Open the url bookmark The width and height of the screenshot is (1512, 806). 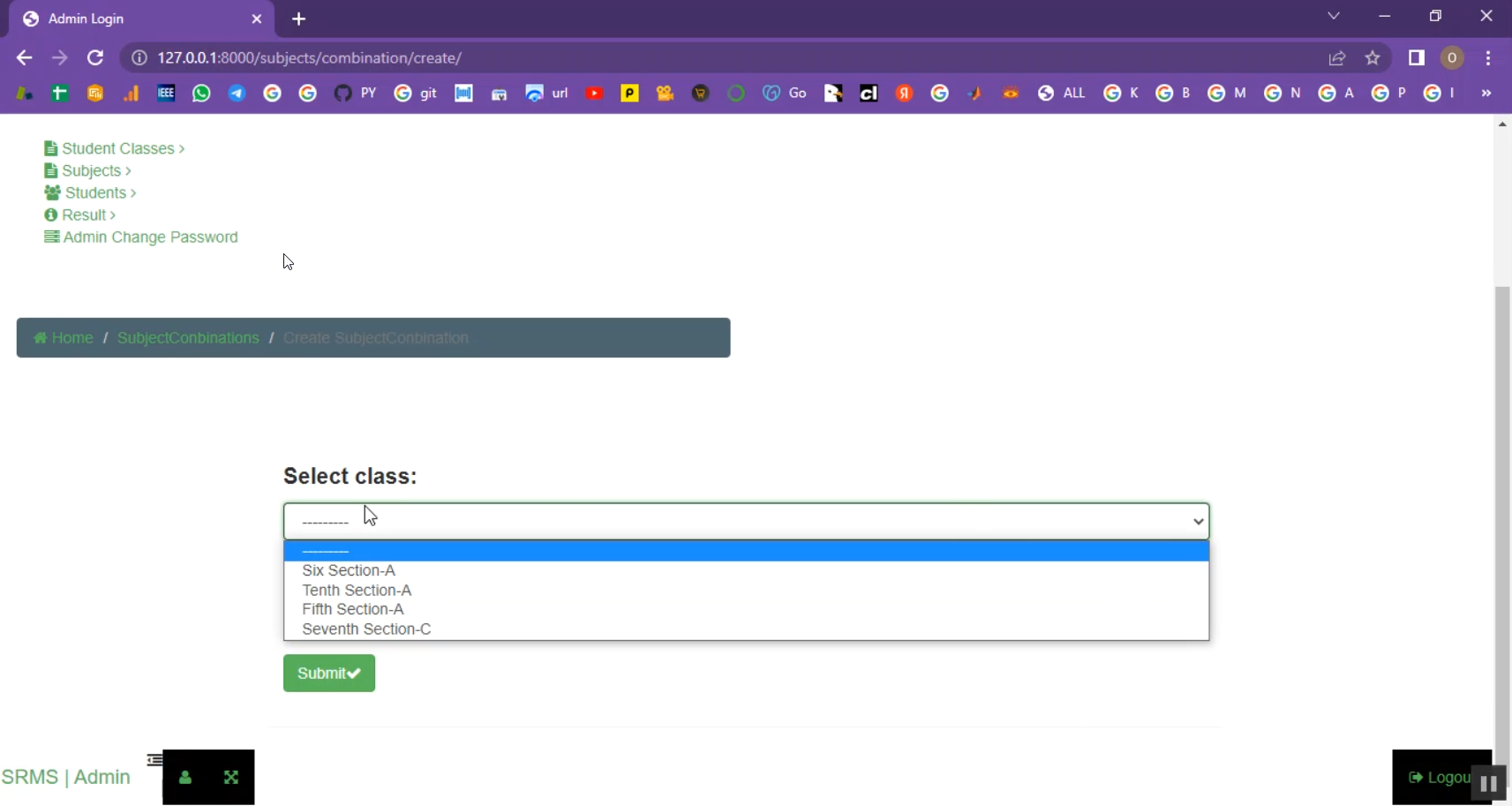547,93
